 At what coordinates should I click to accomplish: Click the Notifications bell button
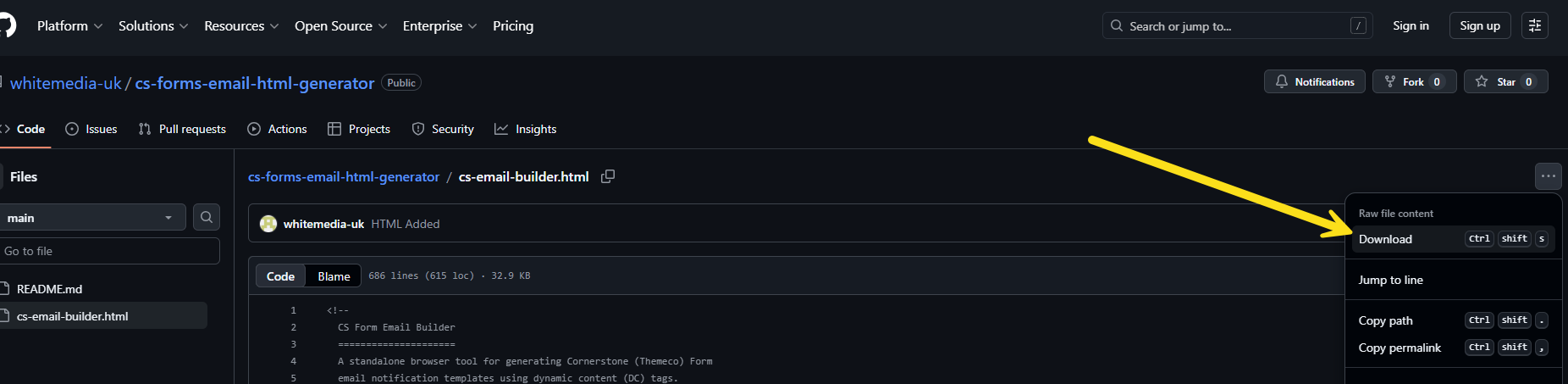1314,82
